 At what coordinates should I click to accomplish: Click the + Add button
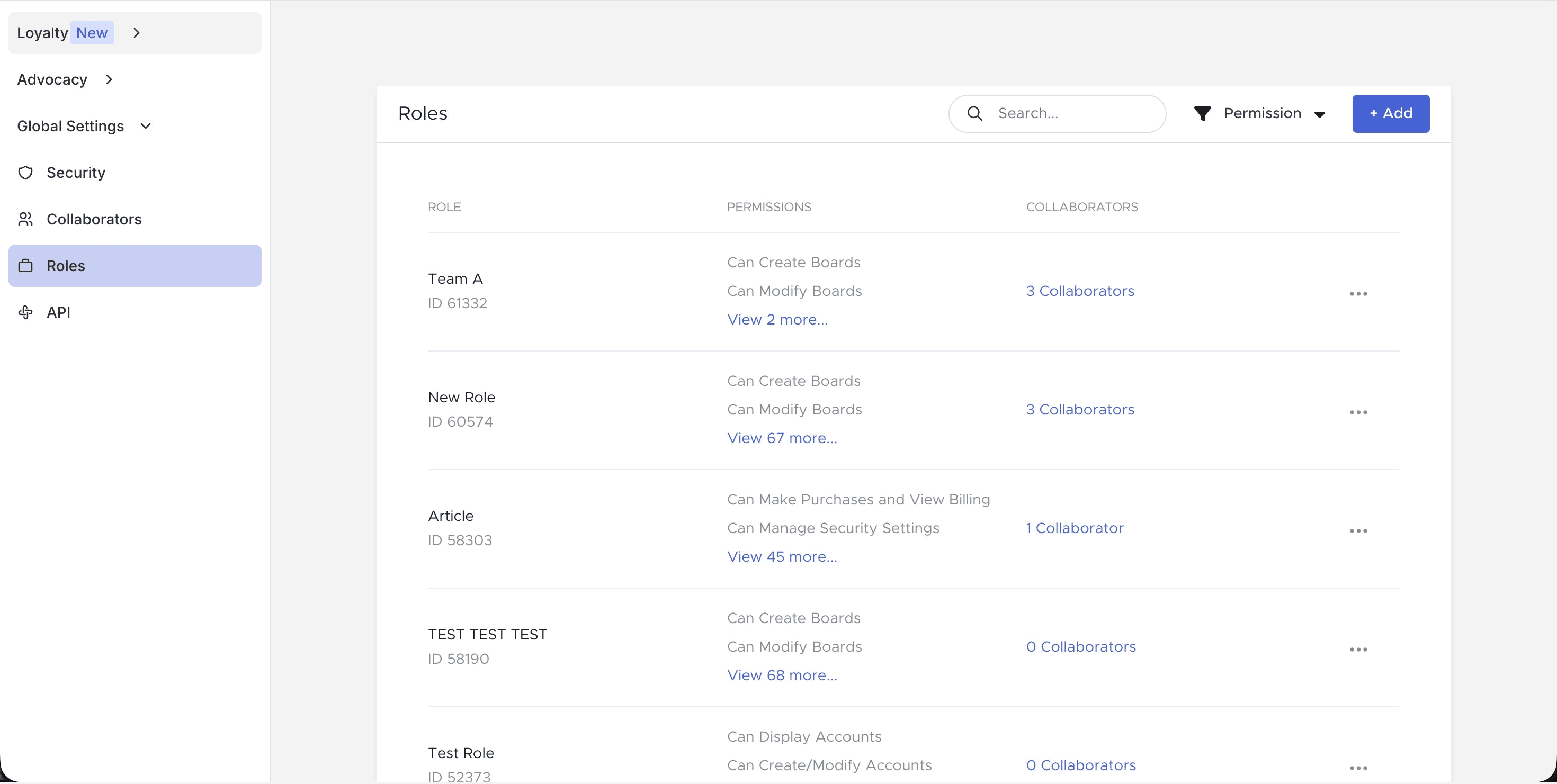pyautogui.click(x=1390, y=114)
